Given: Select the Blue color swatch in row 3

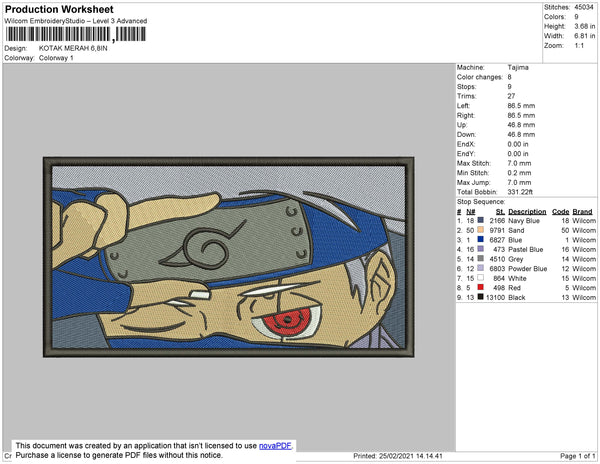Looking at the screenshot, I should point(481,239).
